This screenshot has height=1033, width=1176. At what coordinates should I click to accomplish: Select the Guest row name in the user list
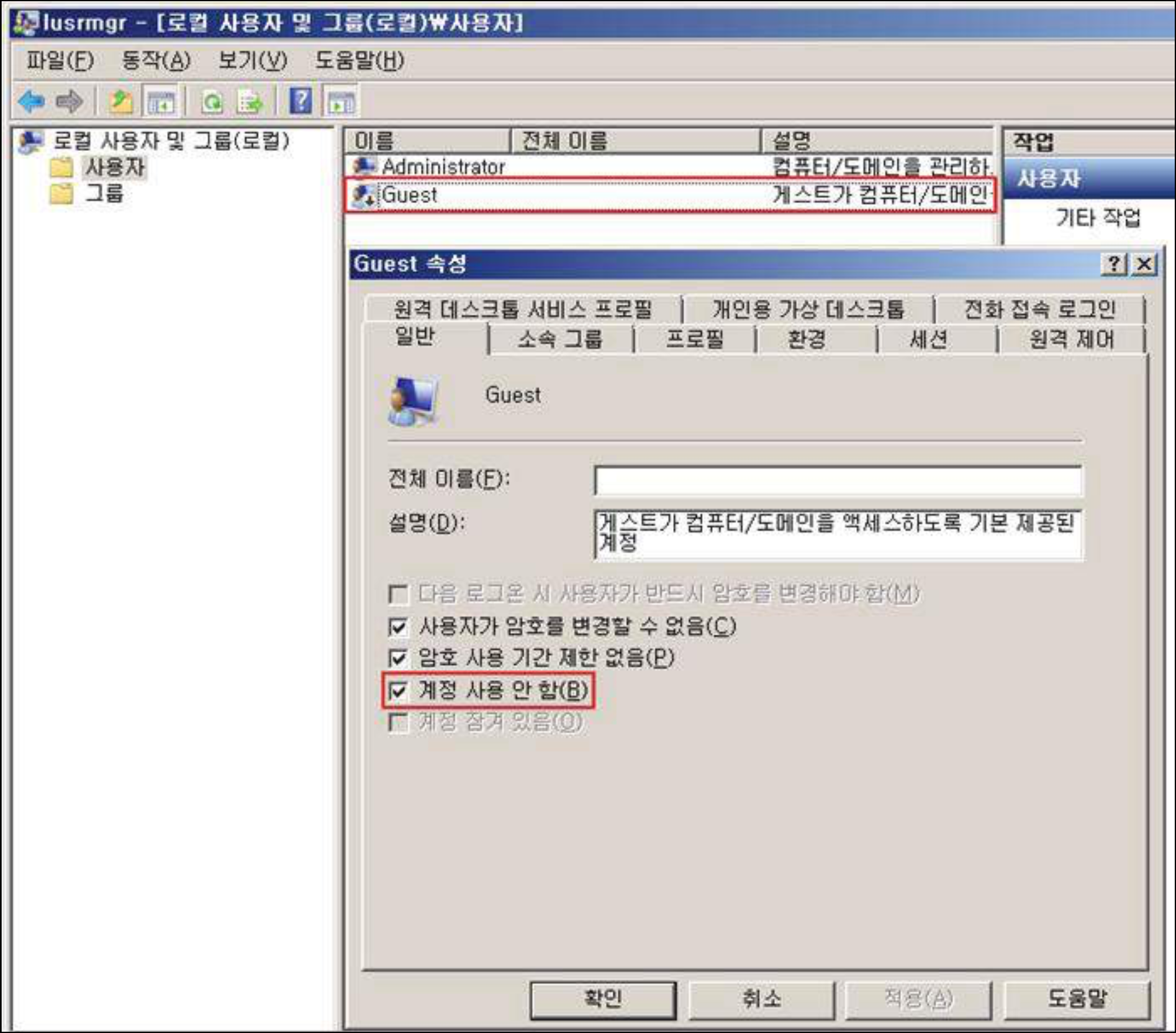coord(409,195)
